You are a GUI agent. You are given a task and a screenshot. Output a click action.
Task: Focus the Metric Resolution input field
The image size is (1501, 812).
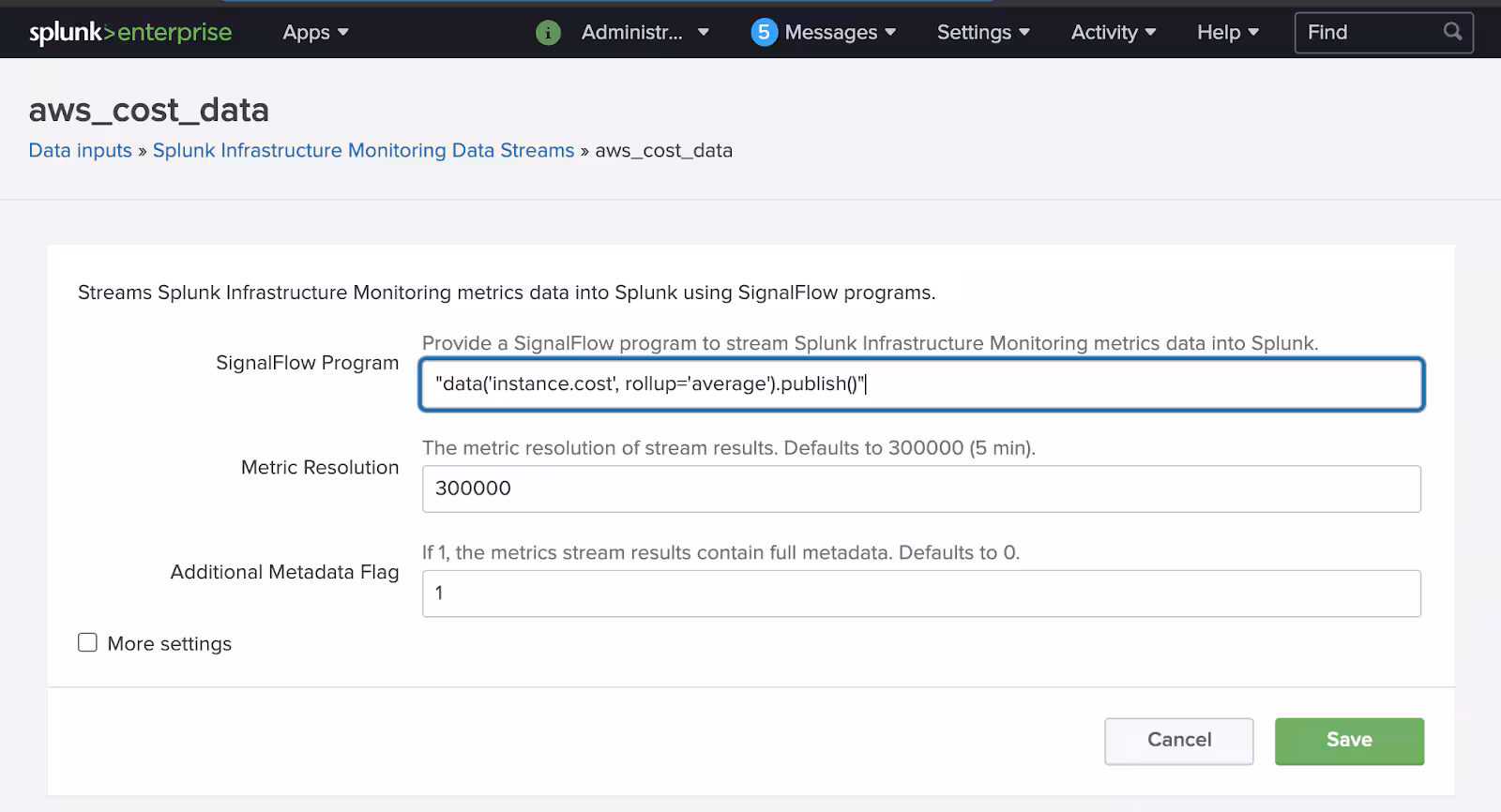(x=920, y=489)
